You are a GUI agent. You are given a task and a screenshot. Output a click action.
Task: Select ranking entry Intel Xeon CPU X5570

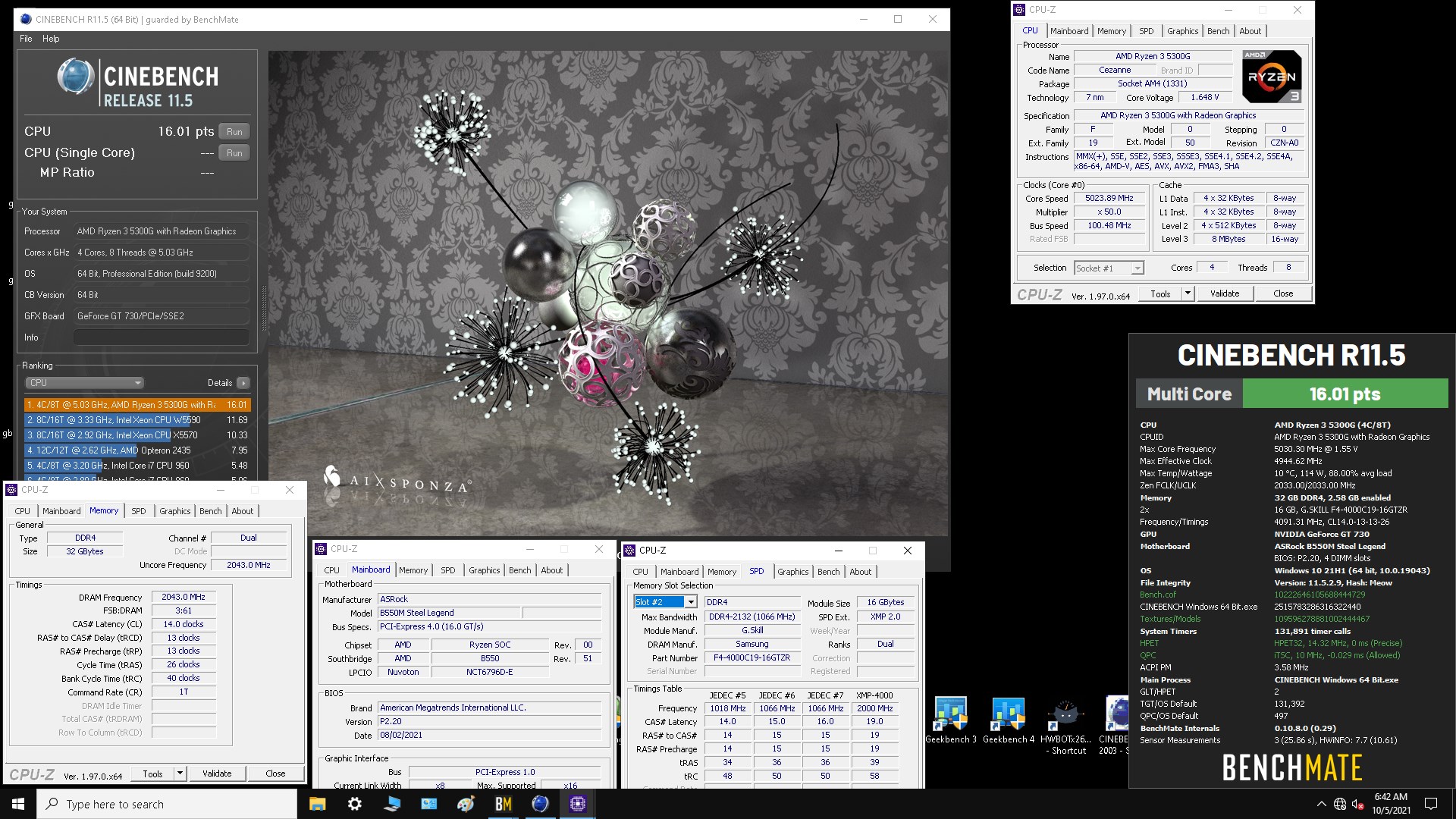[x=137, y=435]
